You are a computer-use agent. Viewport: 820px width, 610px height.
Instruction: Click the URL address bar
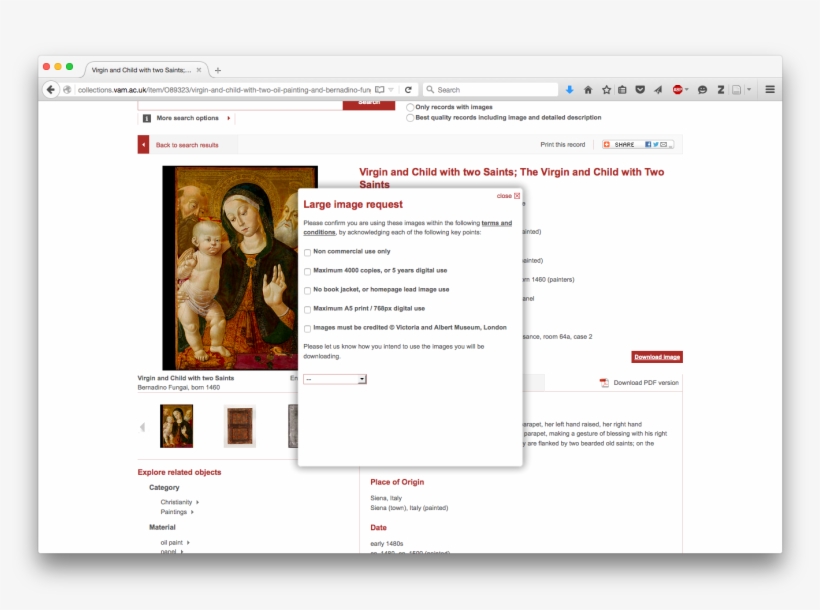coord(224,89)
